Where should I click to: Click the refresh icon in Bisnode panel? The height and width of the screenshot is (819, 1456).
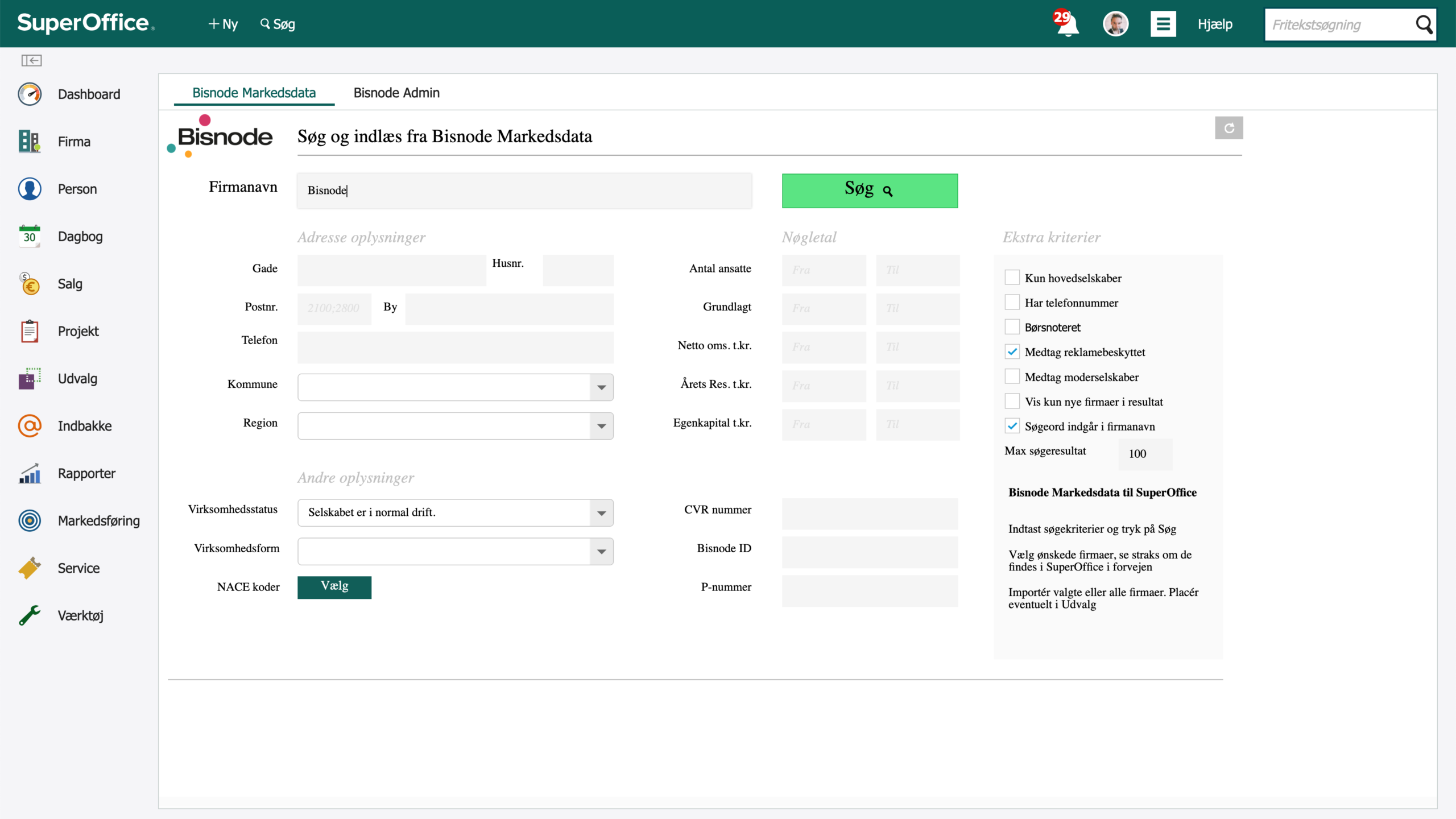click(1229, 128)
